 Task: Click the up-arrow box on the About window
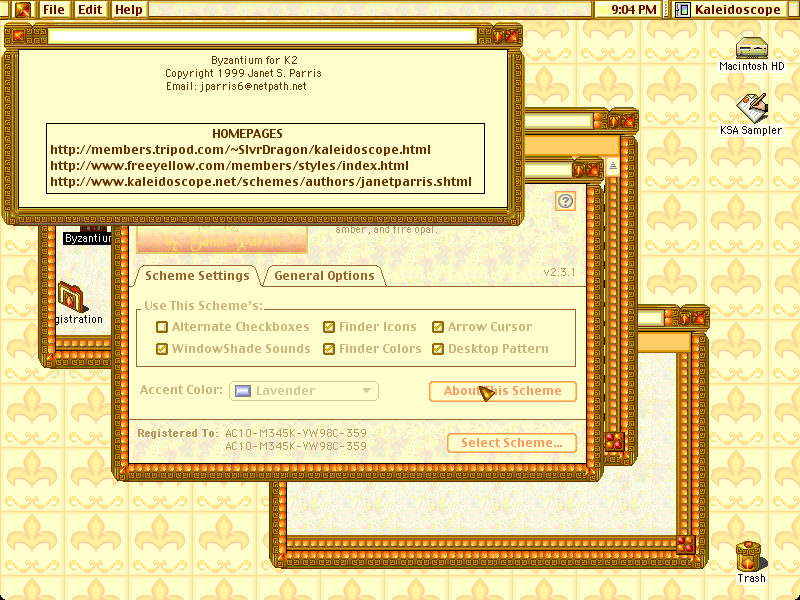pyautogui.click(x=497, y=36)
